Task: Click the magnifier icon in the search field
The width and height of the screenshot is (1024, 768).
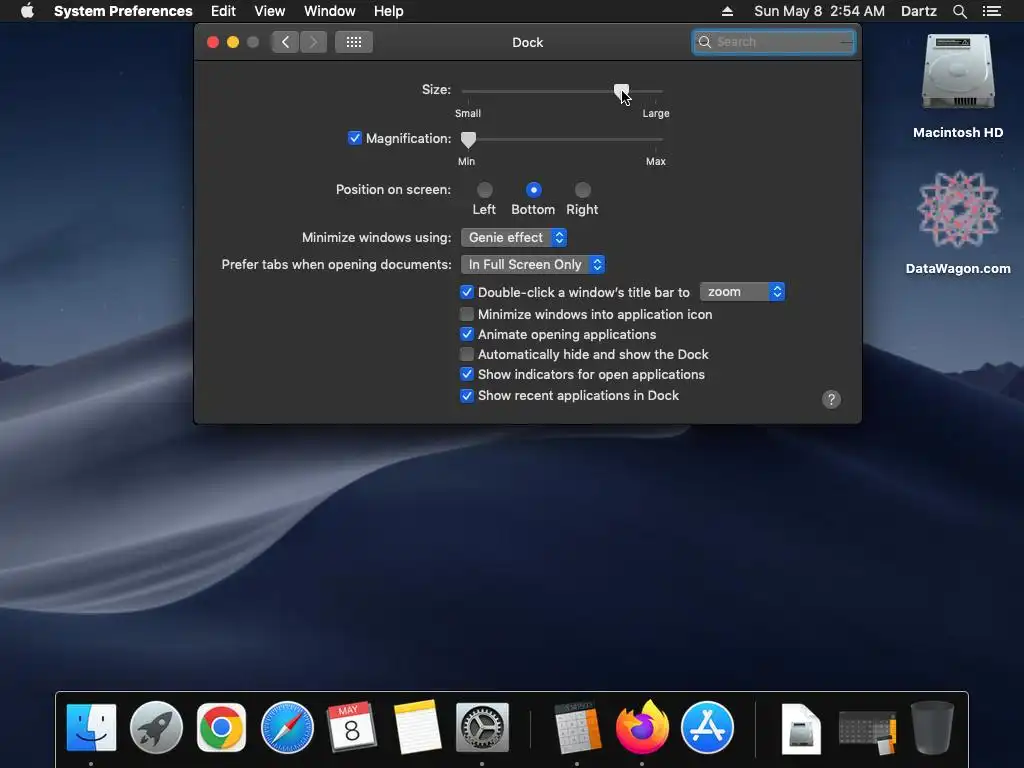Action: click(x=705, y=42)
